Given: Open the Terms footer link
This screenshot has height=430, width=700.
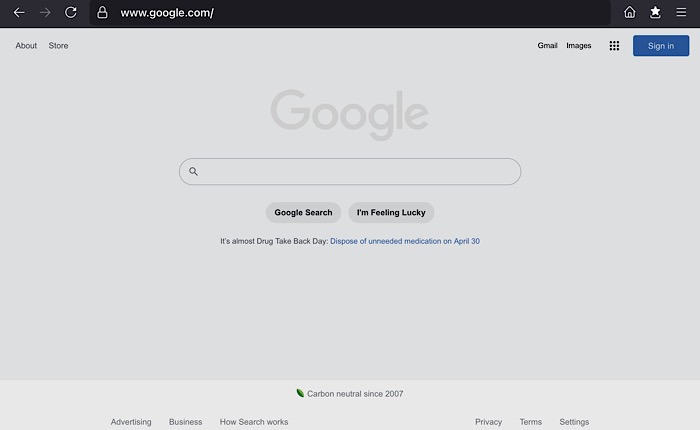Looking at the screenshot, I should 531,422.
